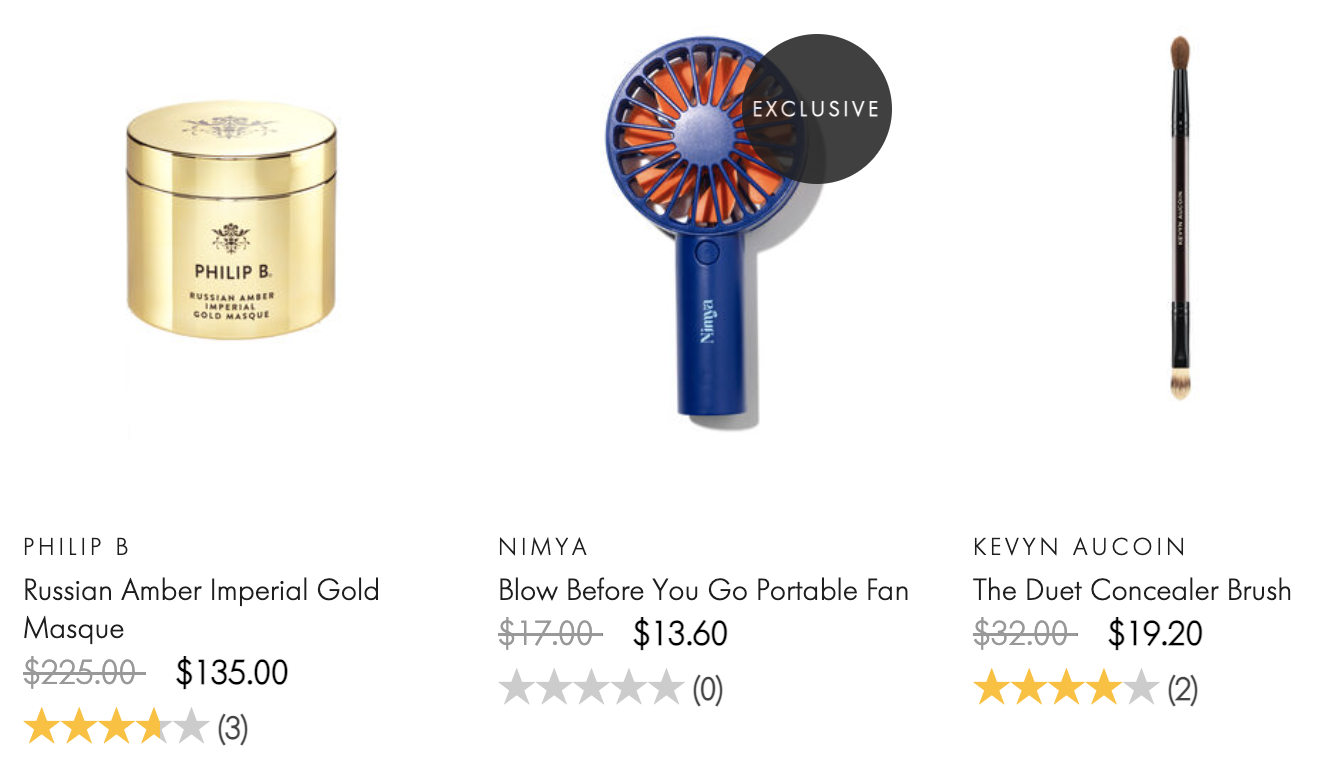Image resolution: width=1328 pixels, height=766 pixels.
Task: Click the $13.60 sale price
Action: [x=681, y=633]
